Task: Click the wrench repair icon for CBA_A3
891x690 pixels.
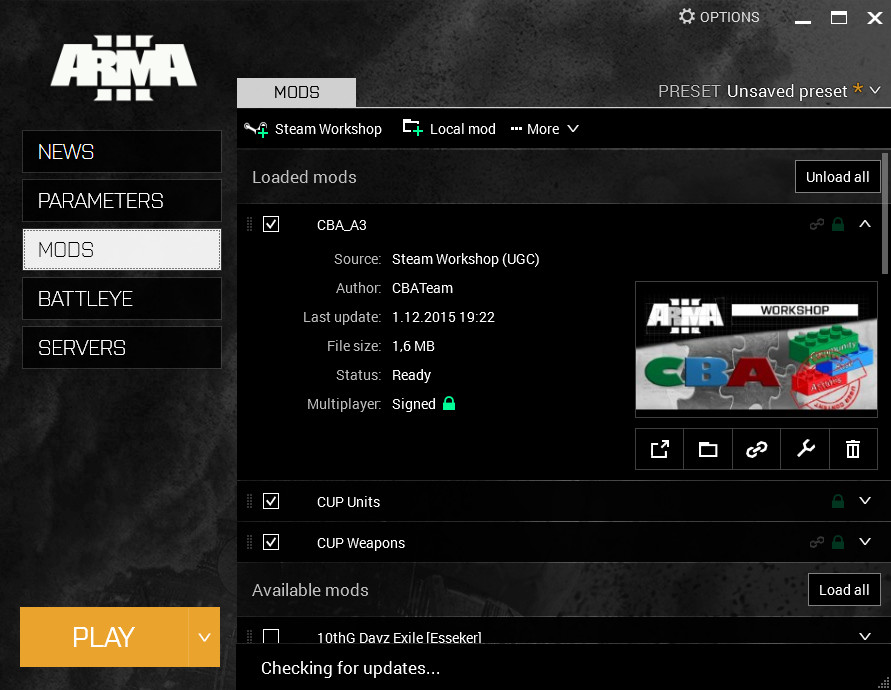Action: click(805, 449)
